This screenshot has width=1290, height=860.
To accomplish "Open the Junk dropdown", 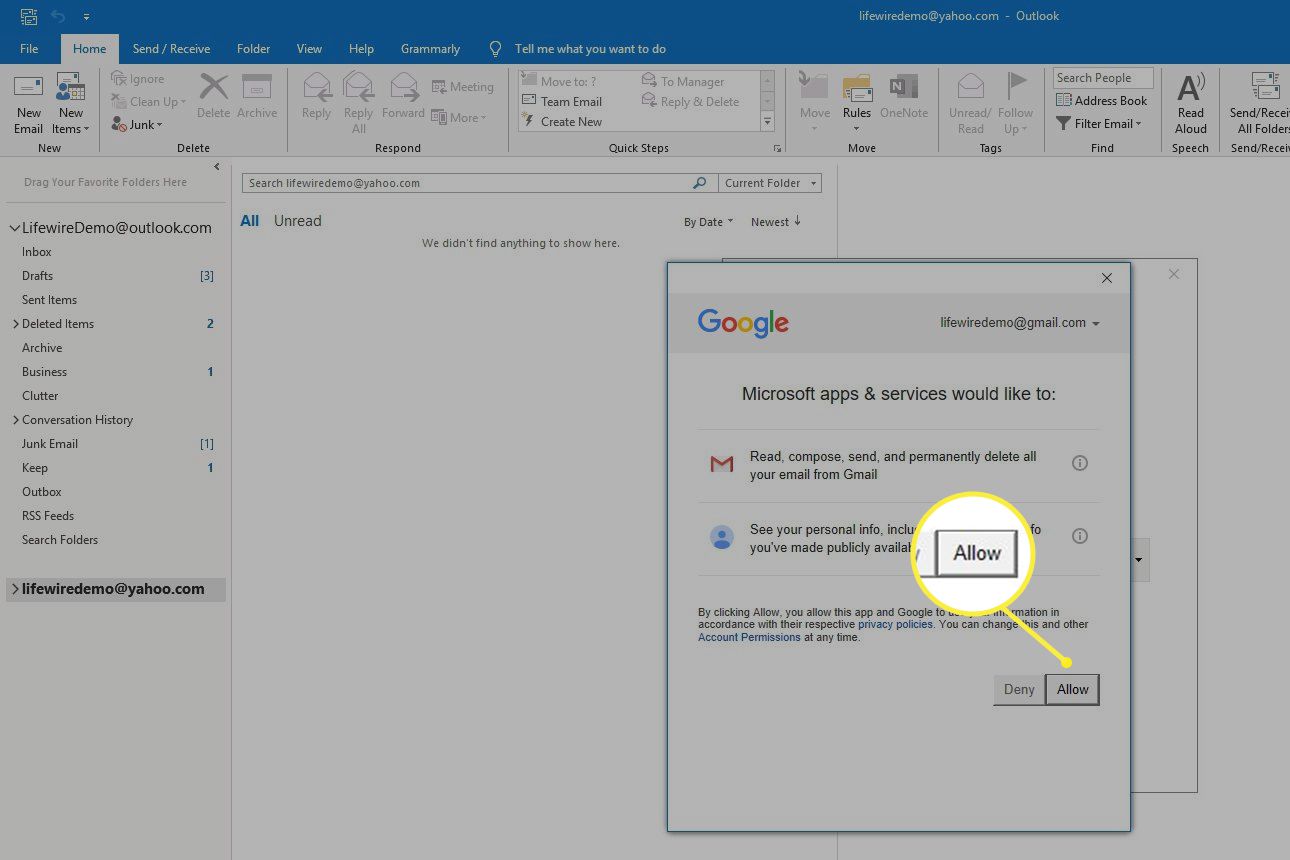I will coord(137,125).
